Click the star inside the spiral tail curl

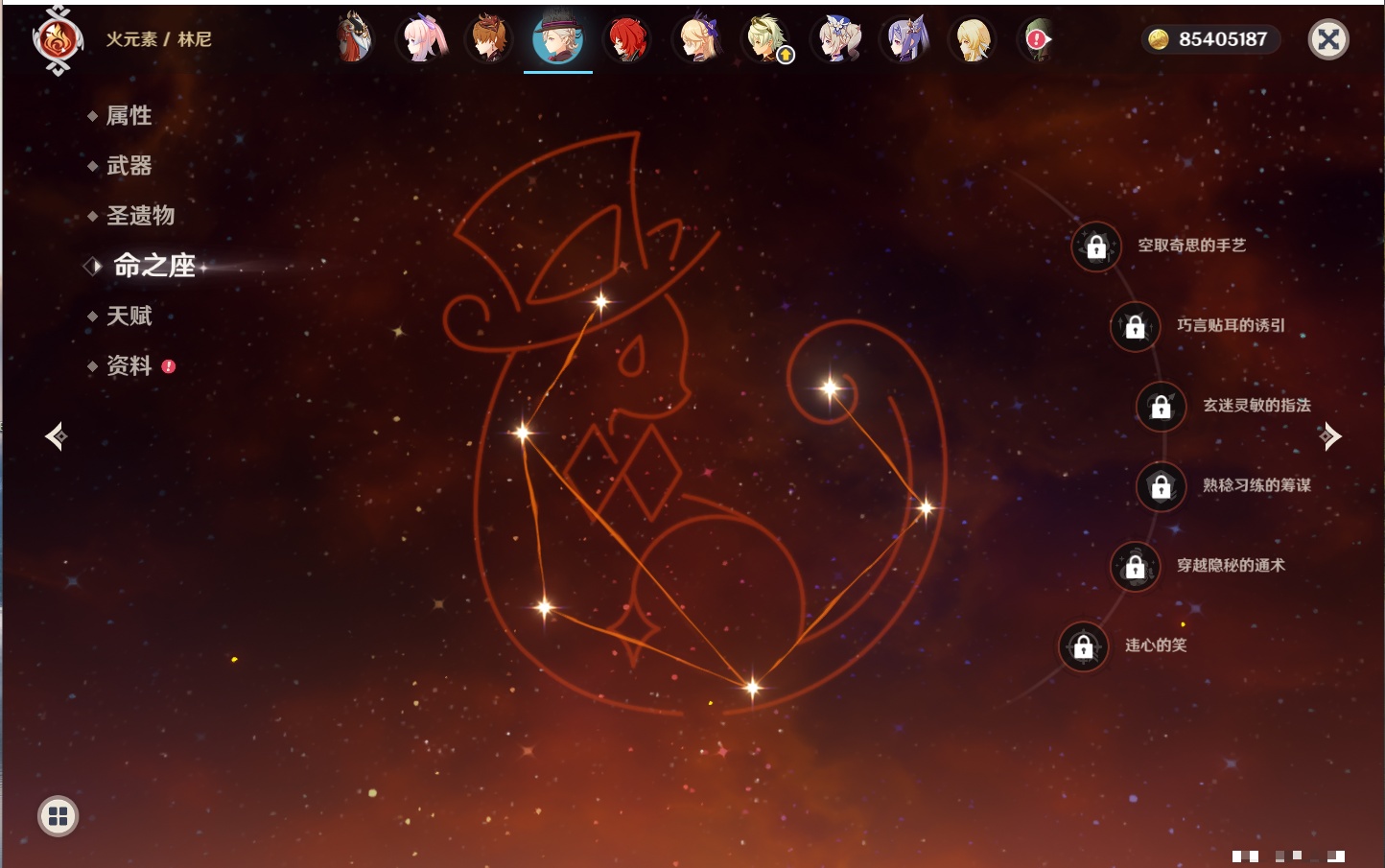830,388
